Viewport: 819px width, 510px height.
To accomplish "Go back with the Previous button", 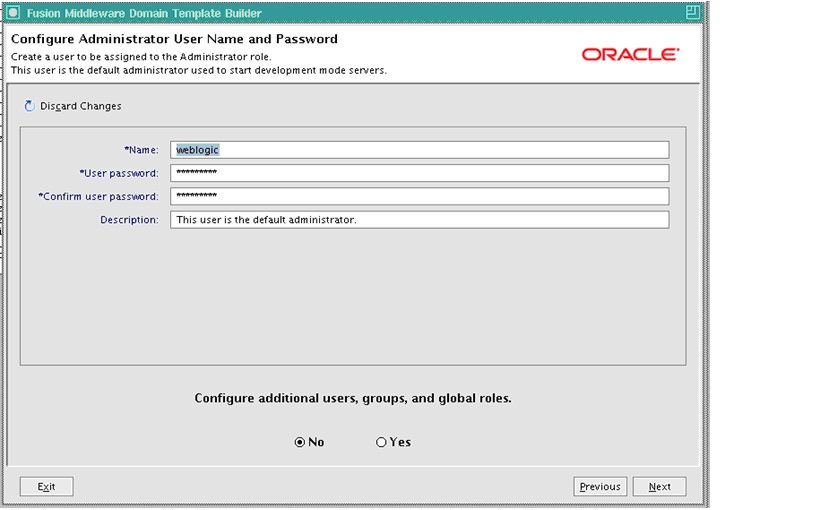I will (600, 486).
